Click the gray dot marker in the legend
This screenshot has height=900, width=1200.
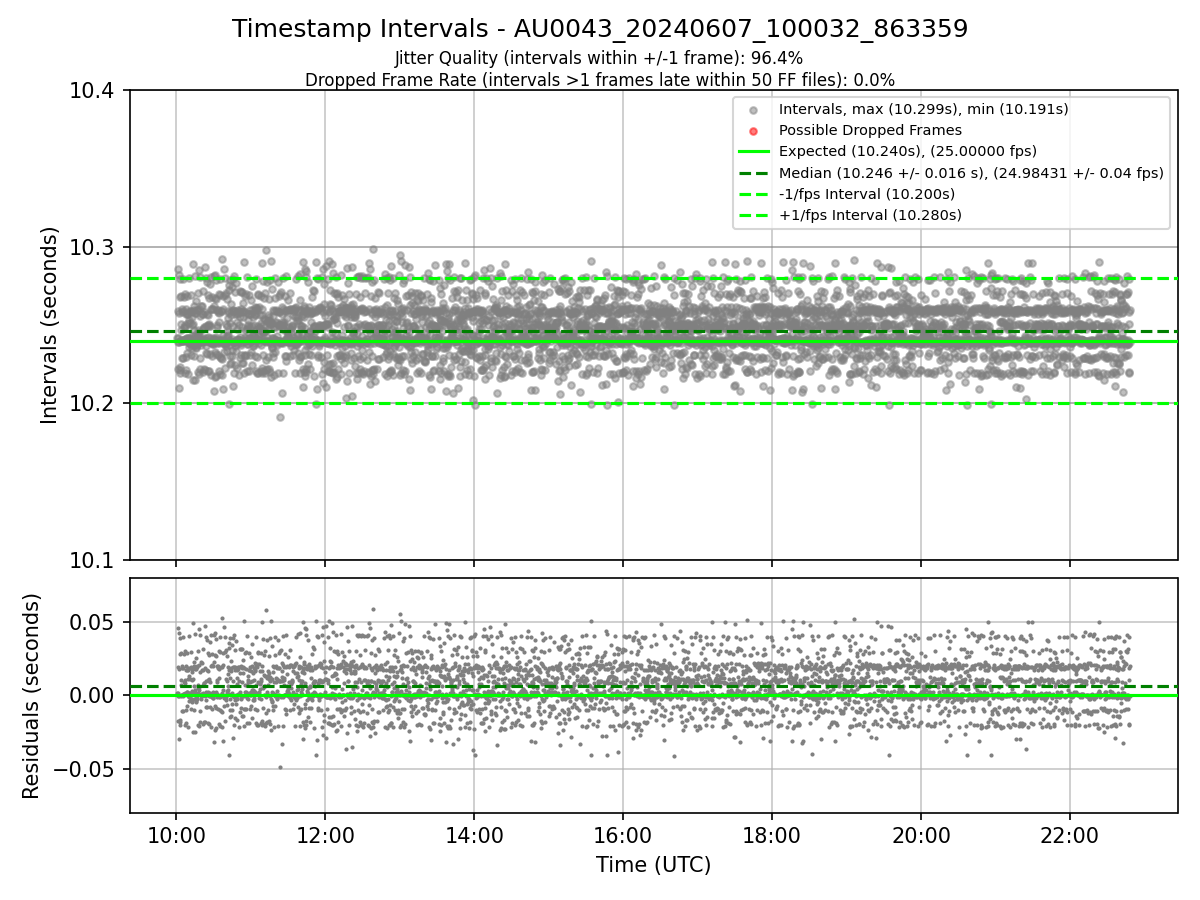(754, 110)
